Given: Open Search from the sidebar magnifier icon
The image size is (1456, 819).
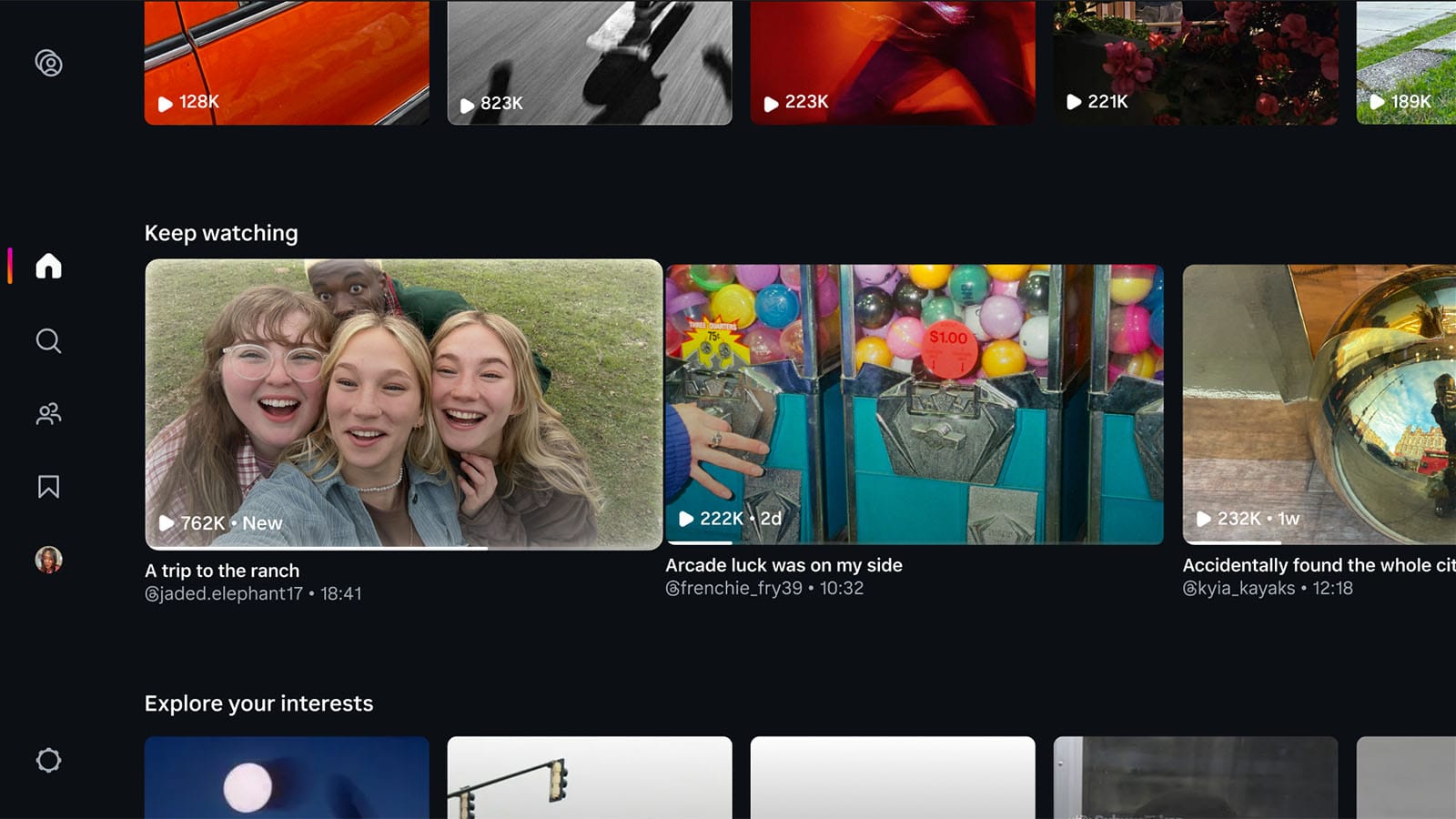Looking at the screenshot, I should click(x=48, y=340).
